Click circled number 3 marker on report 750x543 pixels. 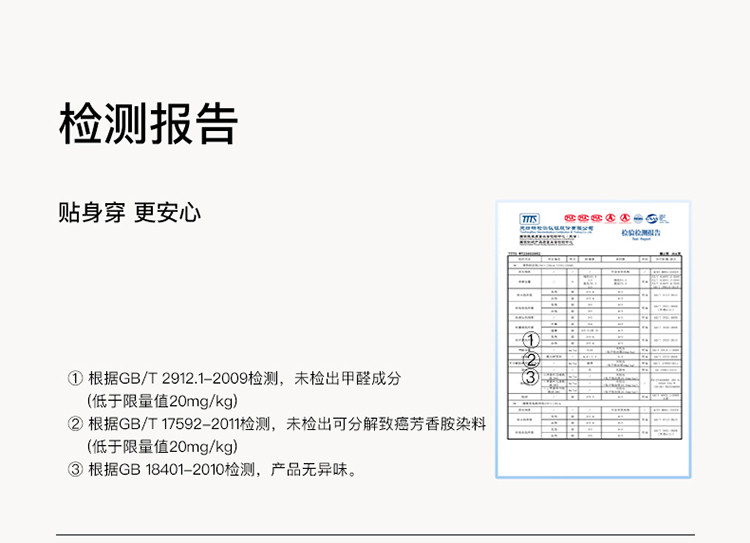(531, 377)
